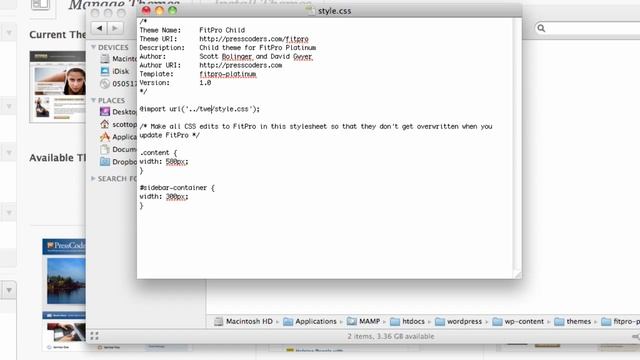
Task: Click MAMP folder in the path bar
Action: (x=363, y=322)
